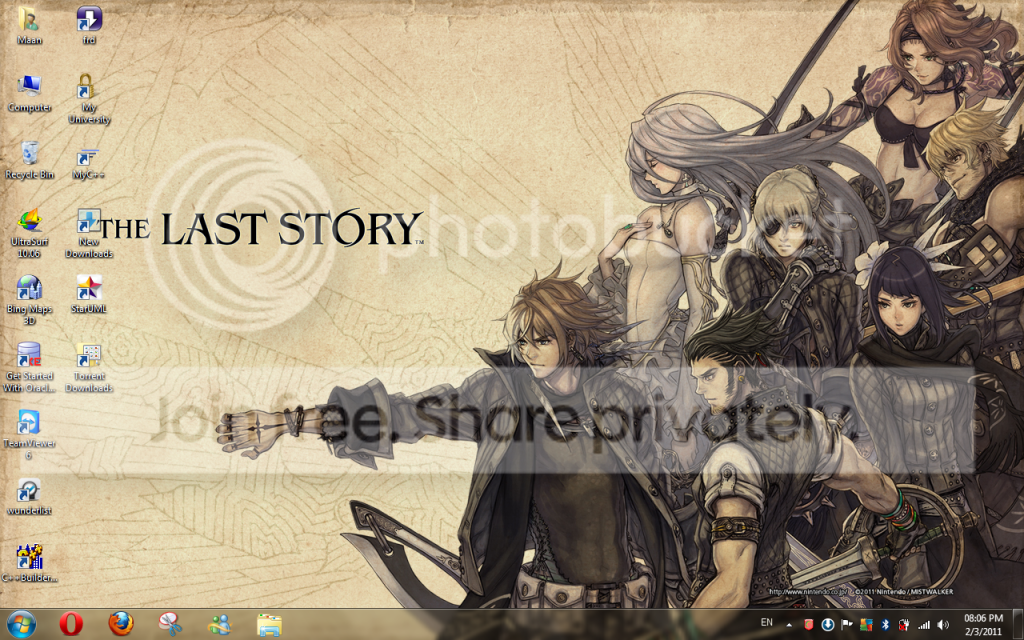1024x640 pixels.
Task: Open the volume speaker tray icon
Action: point(943,625)
